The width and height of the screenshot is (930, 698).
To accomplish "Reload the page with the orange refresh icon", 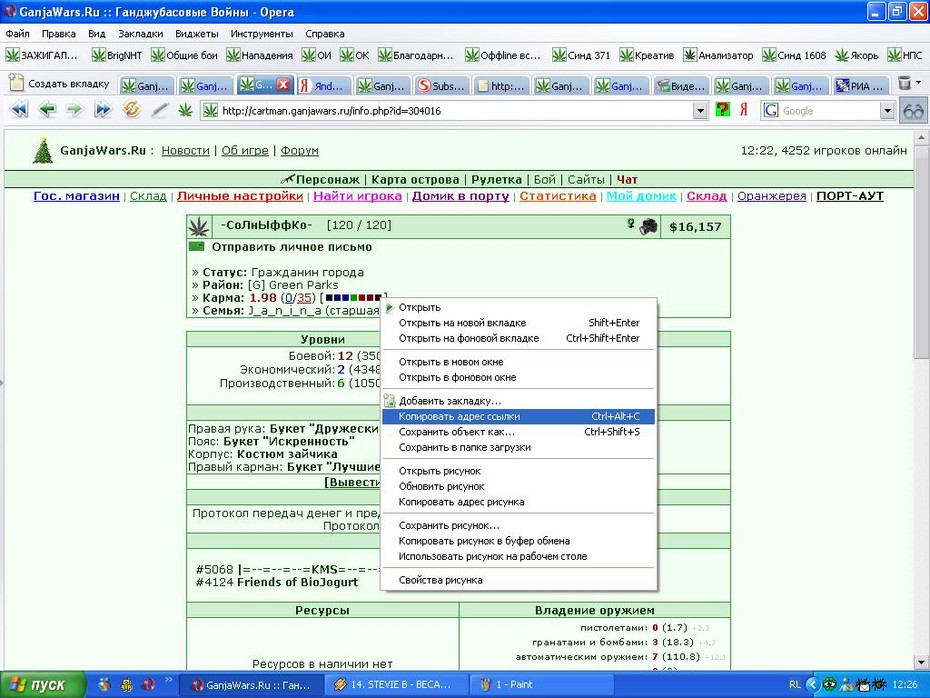I will coord(131,110).
